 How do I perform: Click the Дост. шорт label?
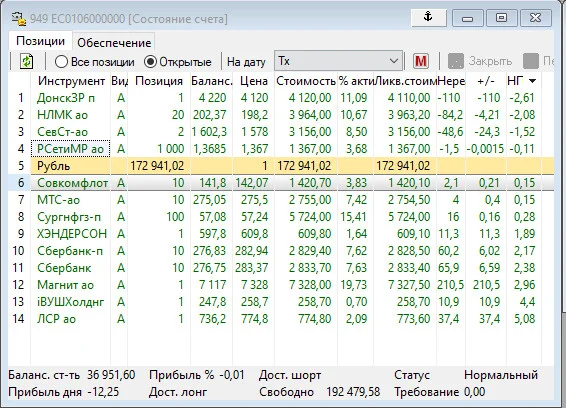(x=290, y=376)
